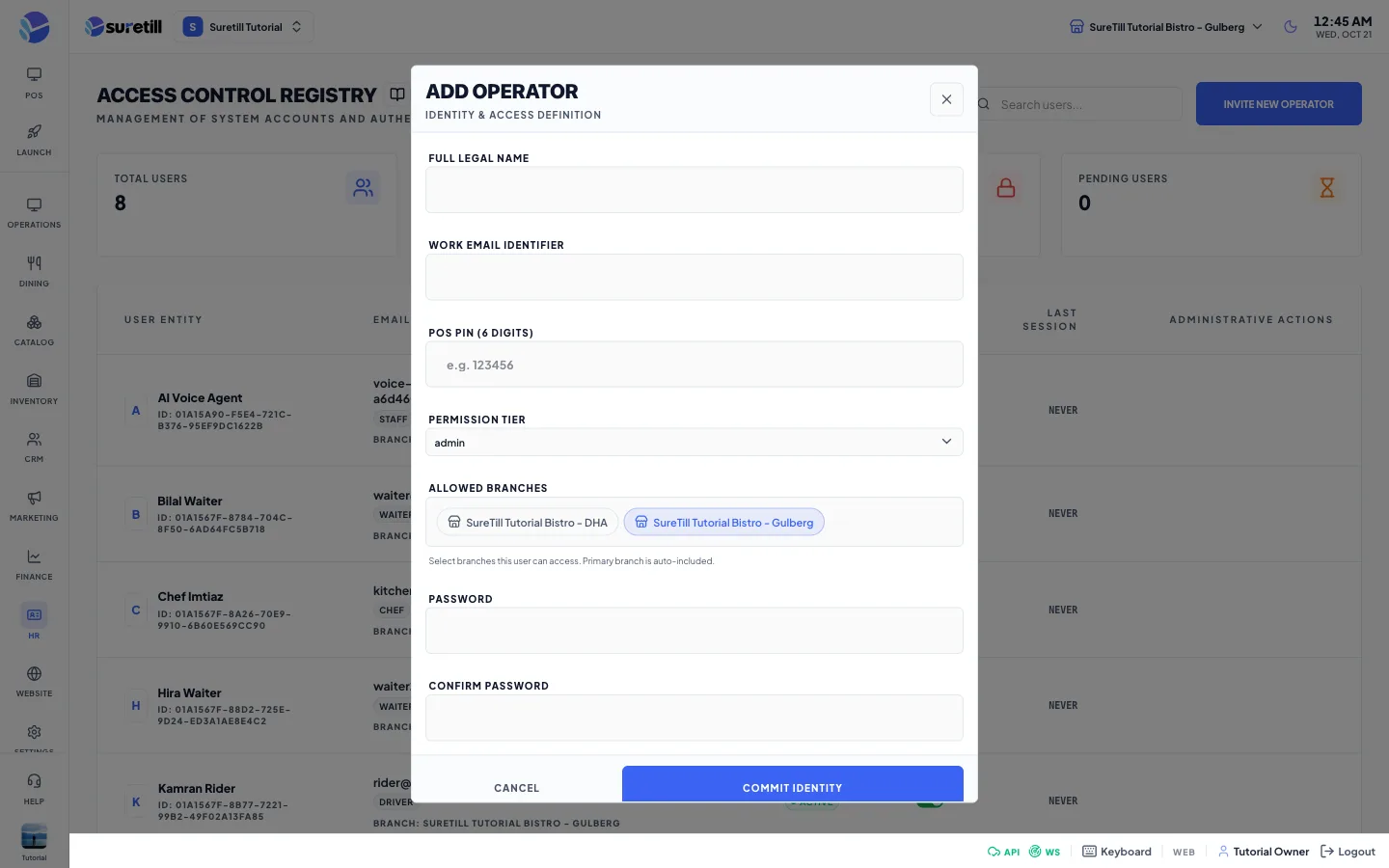Toggle SureTill Tutorial Bistro - Gulberg branch chip

(x=723, y=523)
